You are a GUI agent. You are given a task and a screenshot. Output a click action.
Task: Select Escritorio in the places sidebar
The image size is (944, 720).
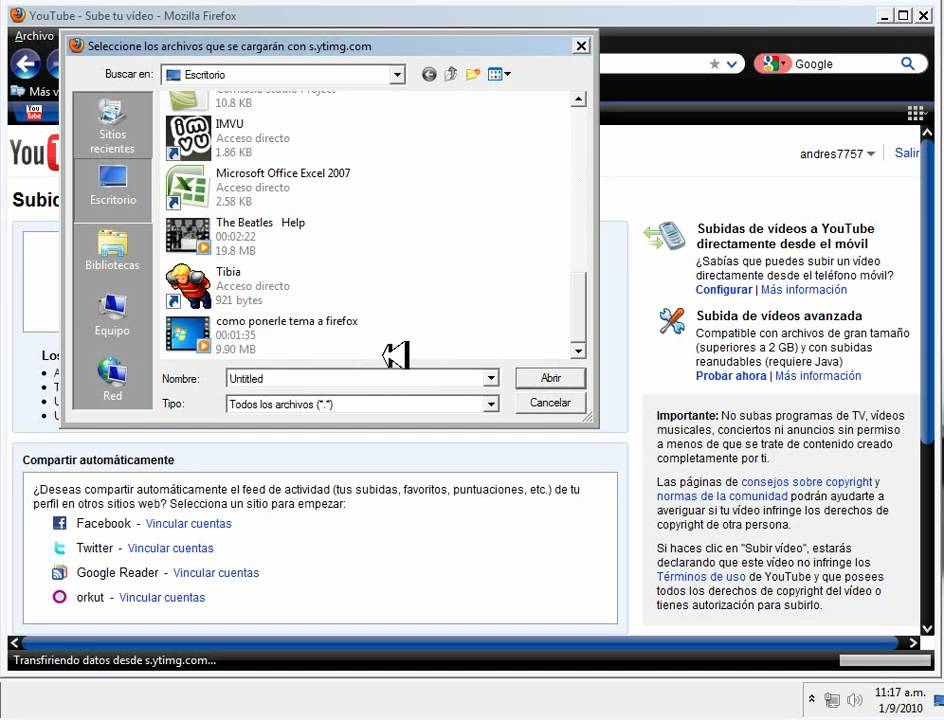coord(112,186)
